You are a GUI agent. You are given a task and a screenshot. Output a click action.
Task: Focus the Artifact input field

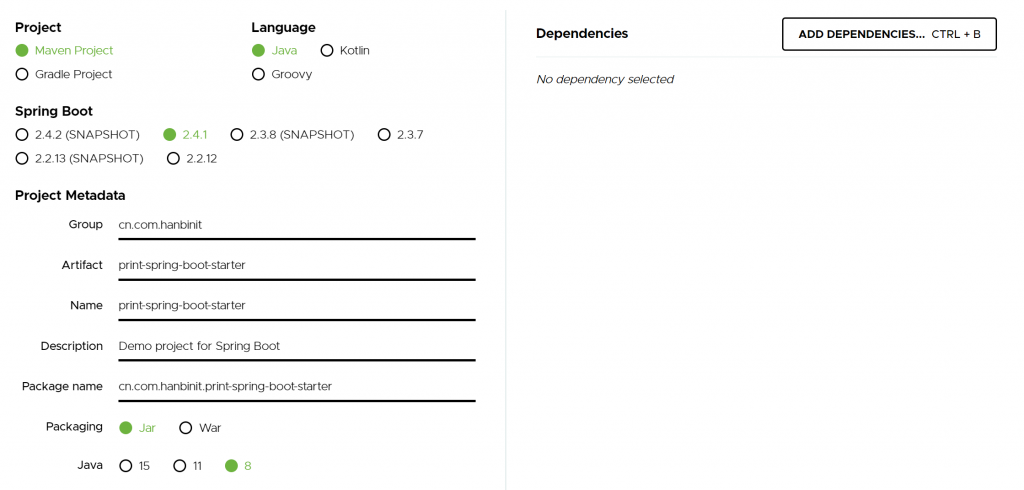(296, 265)
